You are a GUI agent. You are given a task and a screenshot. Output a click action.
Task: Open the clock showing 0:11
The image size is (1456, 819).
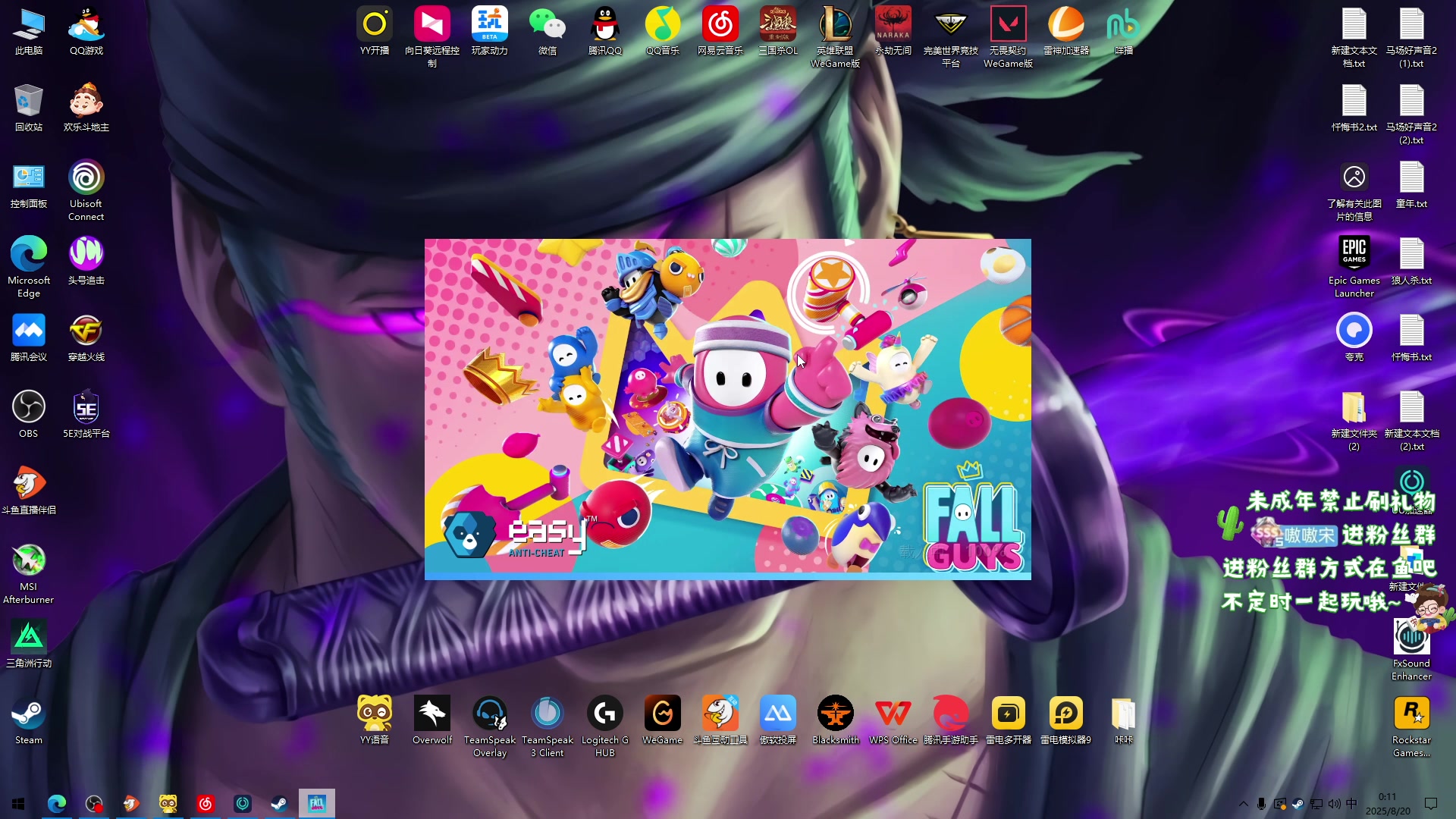click(1388, 804)
